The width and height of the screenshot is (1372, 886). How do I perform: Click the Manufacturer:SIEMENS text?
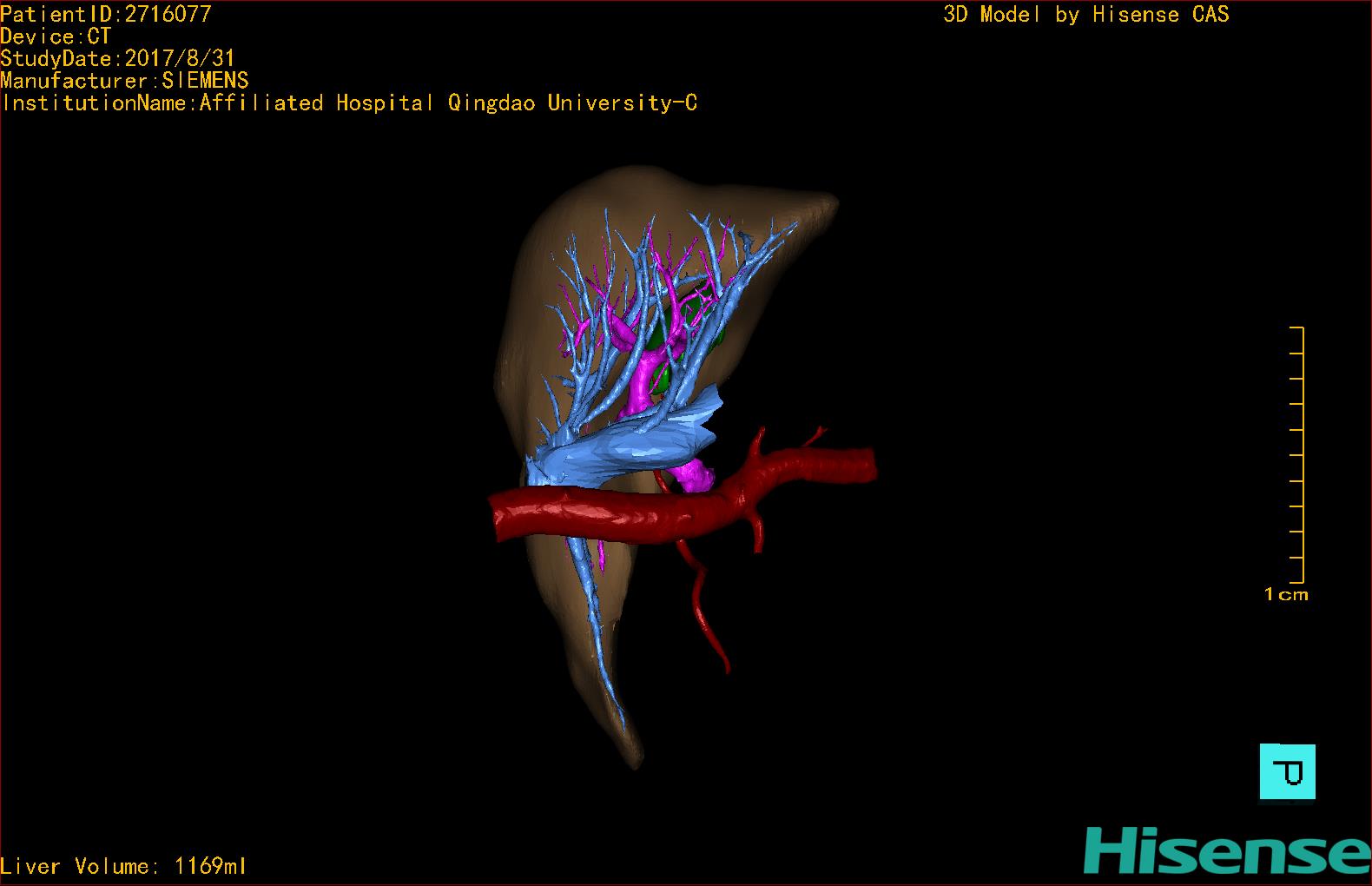coord(125,81)
